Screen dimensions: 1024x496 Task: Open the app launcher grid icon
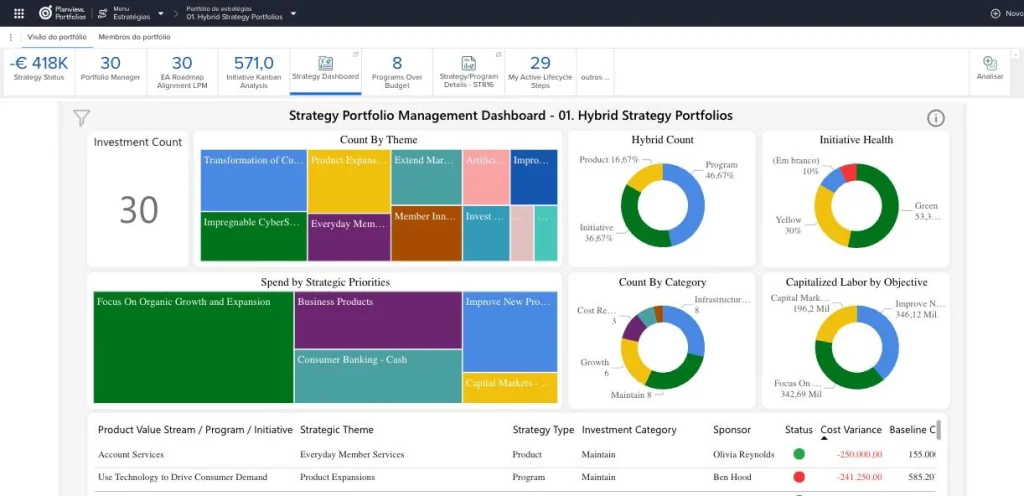click(19, 13)
